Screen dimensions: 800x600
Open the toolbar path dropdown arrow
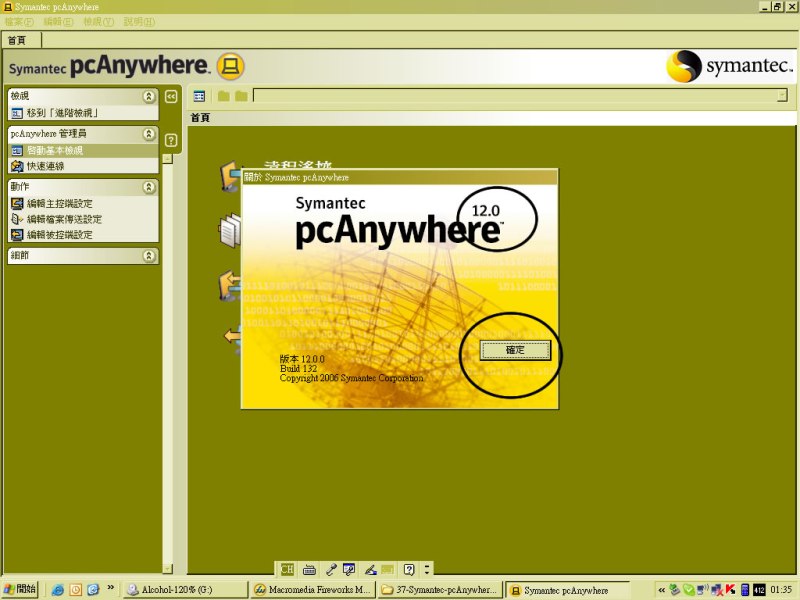[x=782, y=95]
